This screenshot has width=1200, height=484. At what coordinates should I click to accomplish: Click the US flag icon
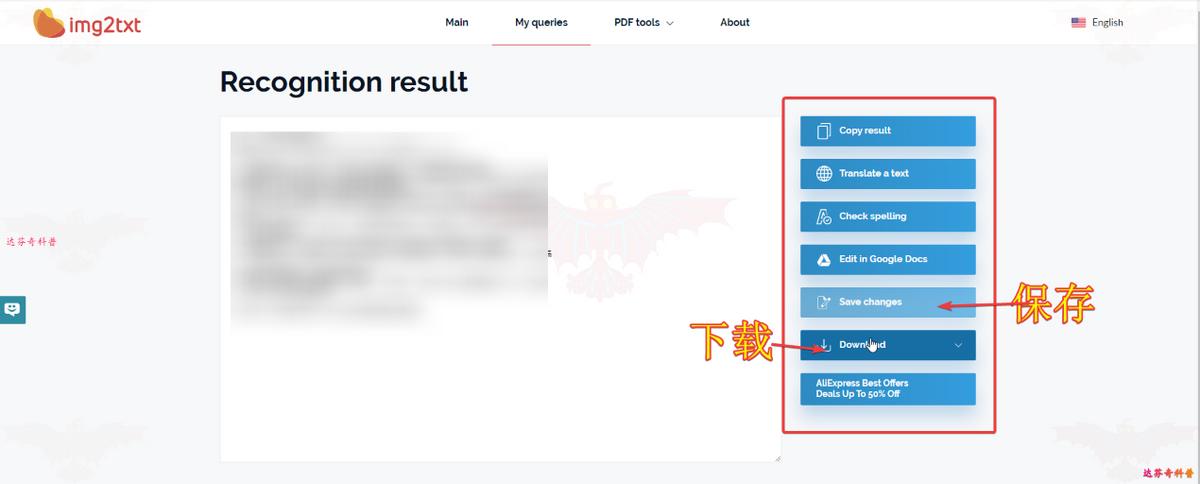tap(1078, 22)
